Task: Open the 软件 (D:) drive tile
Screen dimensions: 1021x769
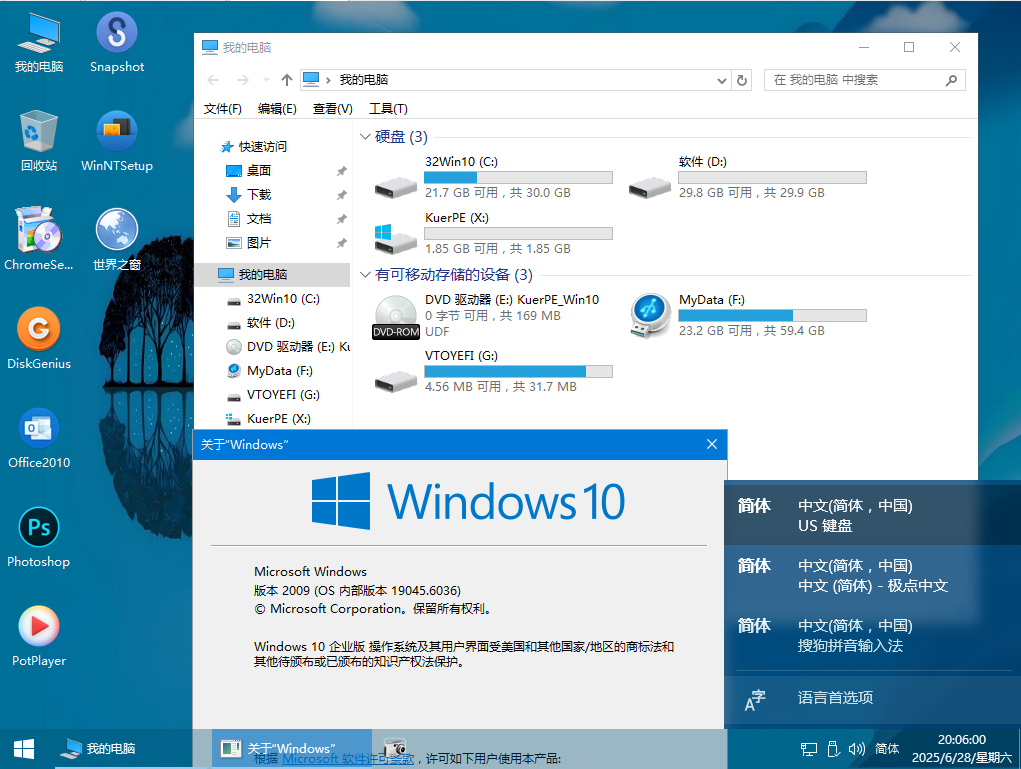Action: pos(748,177)
